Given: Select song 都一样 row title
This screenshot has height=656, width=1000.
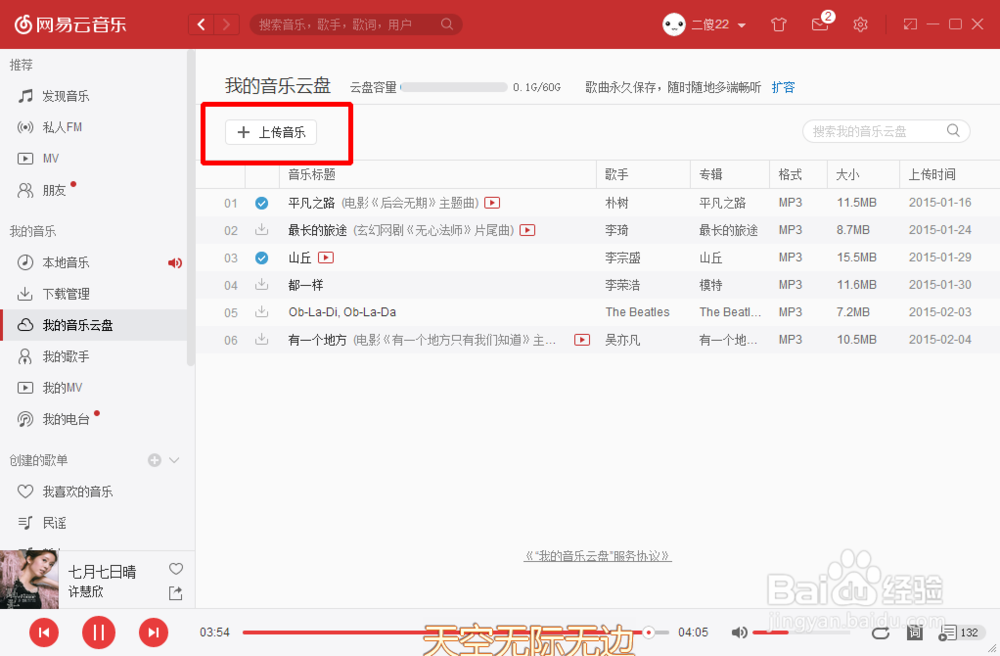Looking at the screenshot, I should click(305, 285).
